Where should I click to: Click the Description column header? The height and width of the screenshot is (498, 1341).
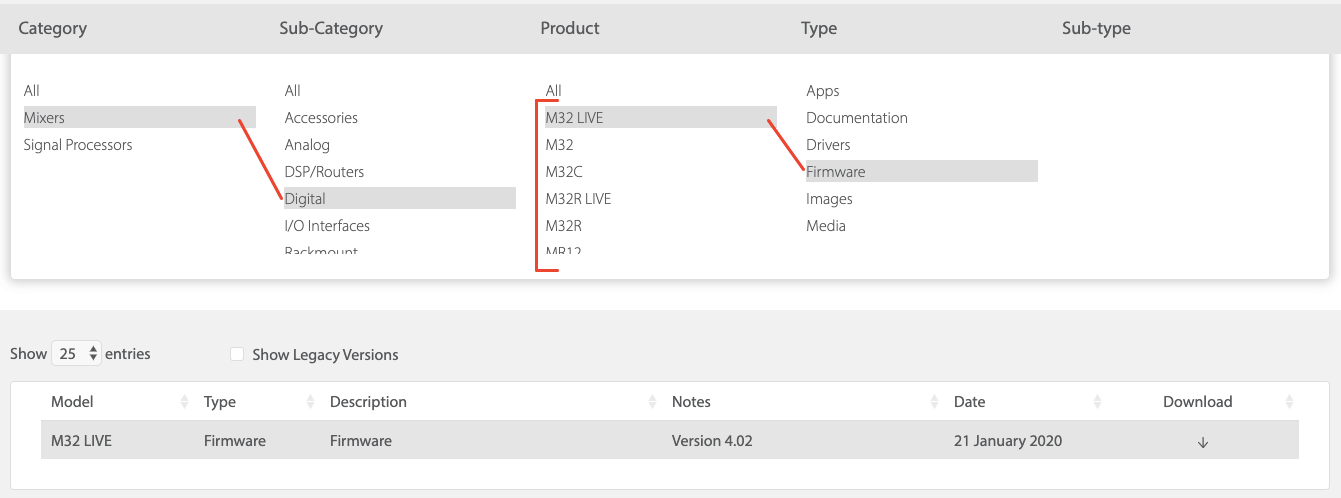[x=368, y=402]
